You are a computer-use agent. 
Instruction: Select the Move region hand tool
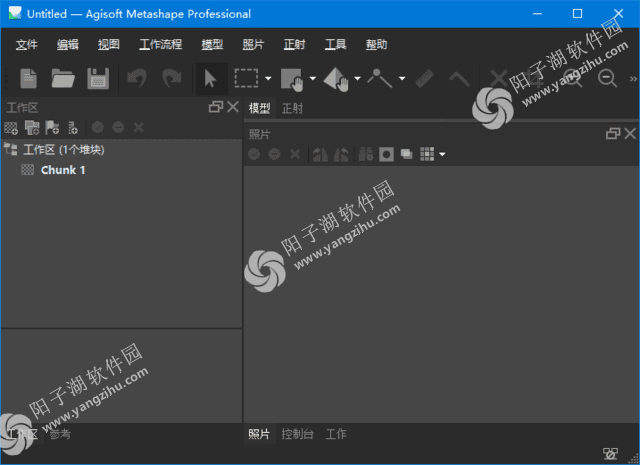(292, 79)
